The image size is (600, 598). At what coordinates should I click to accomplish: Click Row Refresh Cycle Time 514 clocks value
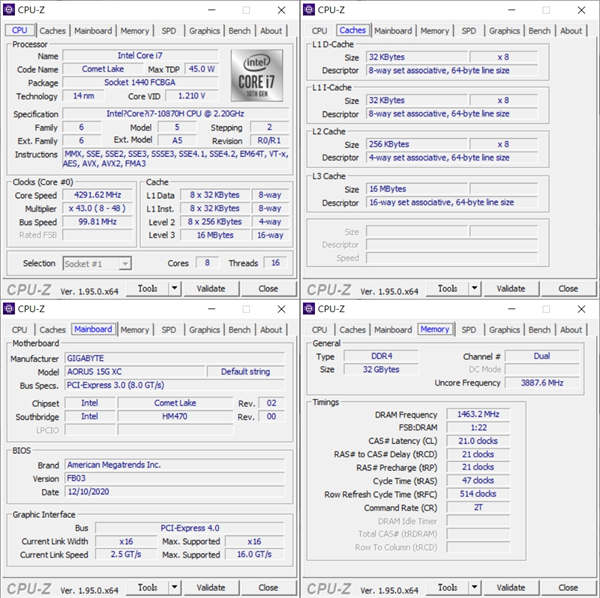(x=478, y=494)
